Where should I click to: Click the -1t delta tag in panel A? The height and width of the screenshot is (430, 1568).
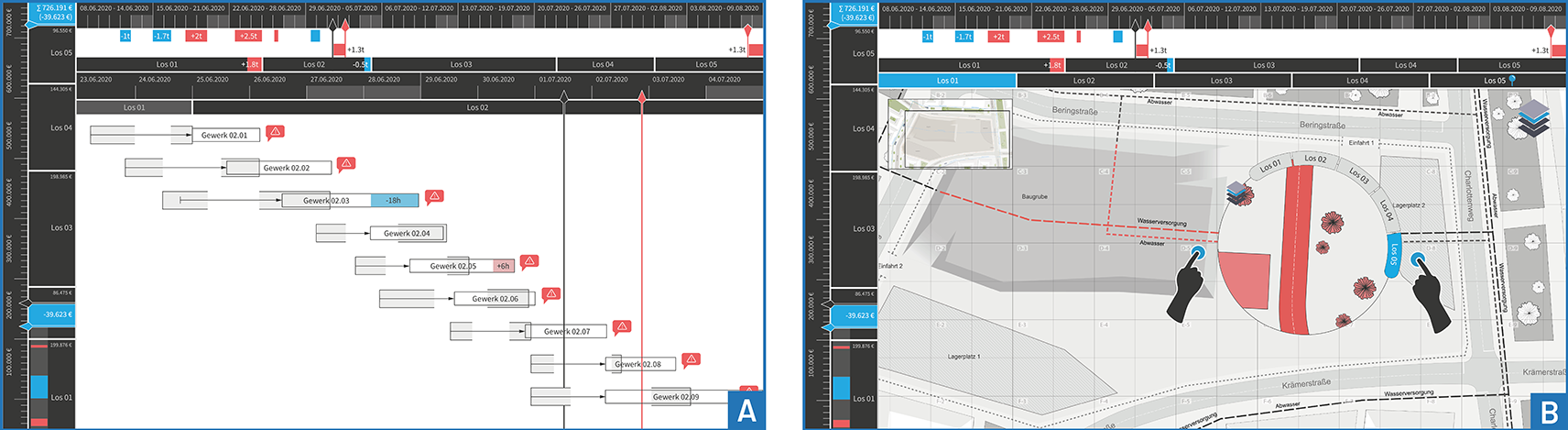125,36
